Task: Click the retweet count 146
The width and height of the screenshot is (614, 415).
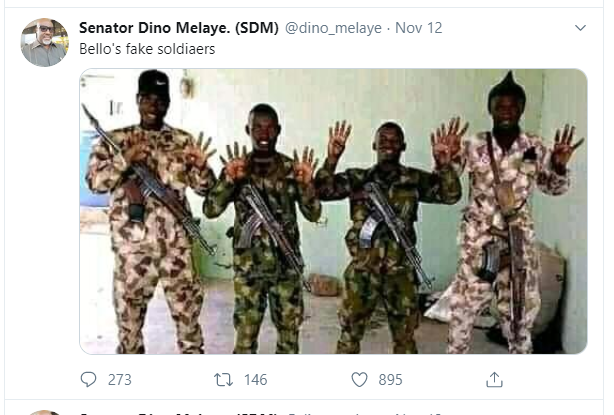Action: pyautogui.click(x=255, y=380)
